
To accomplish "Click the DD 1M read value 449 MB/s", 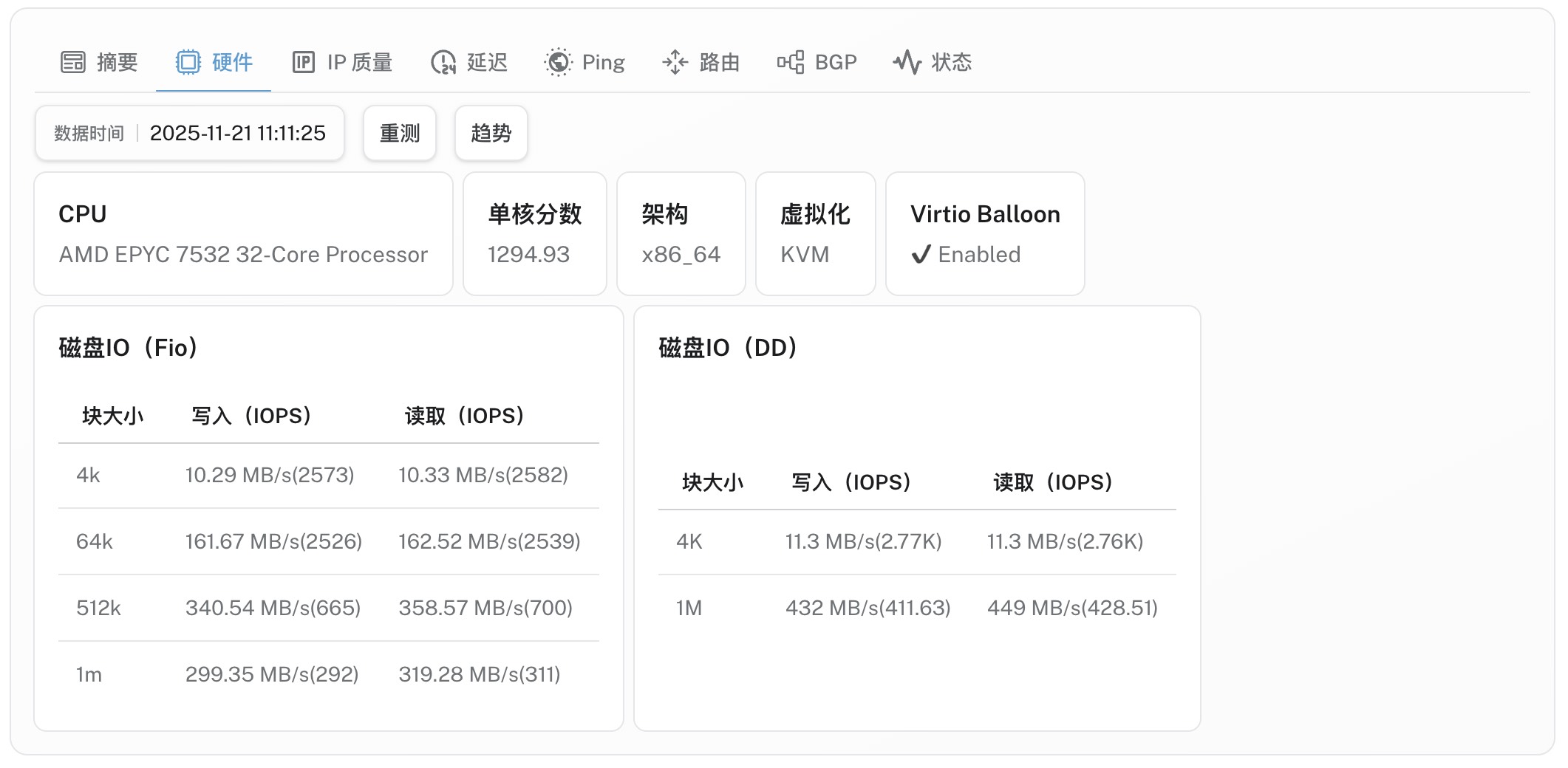I will 1072,608.
